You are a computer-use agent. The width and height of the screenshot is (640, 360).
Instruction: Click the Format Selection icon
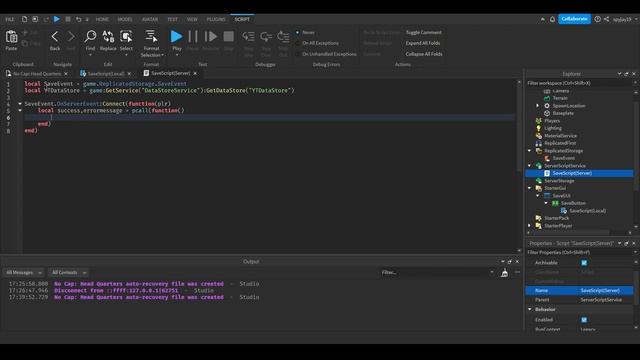[151, 36]
